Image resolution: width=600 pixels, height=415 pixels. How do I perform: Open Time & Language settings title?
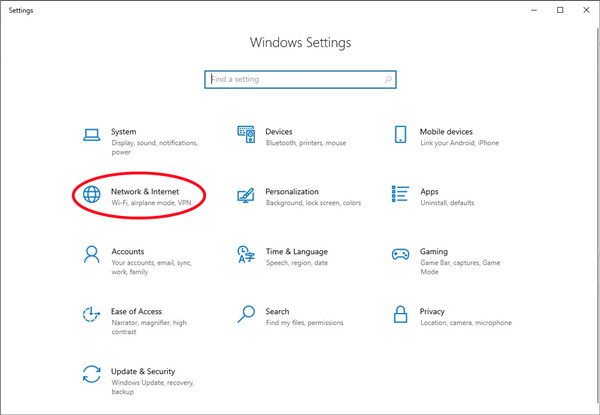[x=297, y=252]
